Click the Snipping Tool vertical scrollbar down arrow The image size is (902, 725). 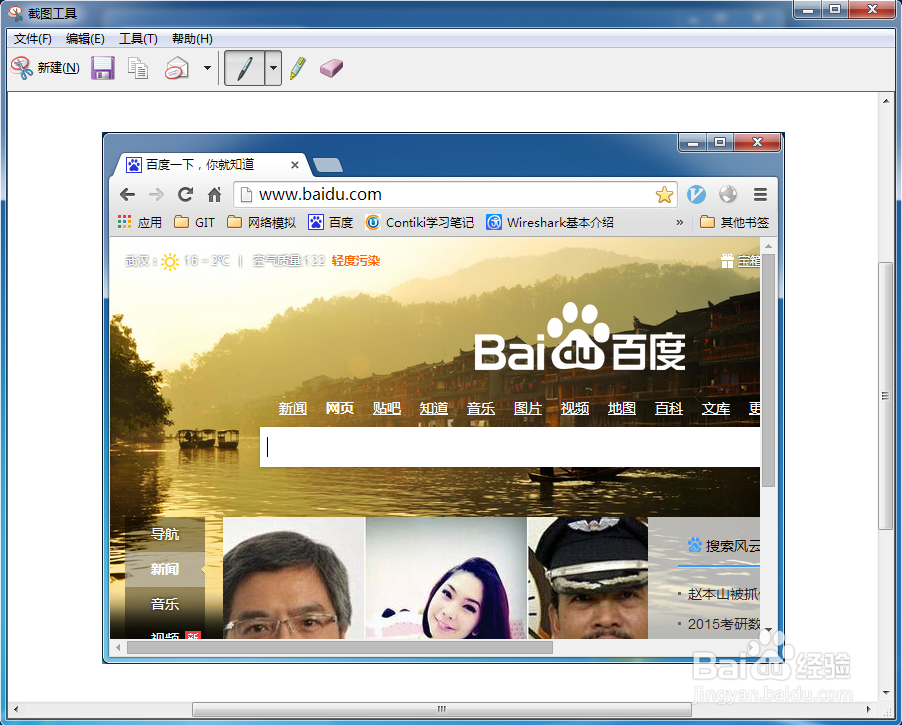(x=886, y=693)
